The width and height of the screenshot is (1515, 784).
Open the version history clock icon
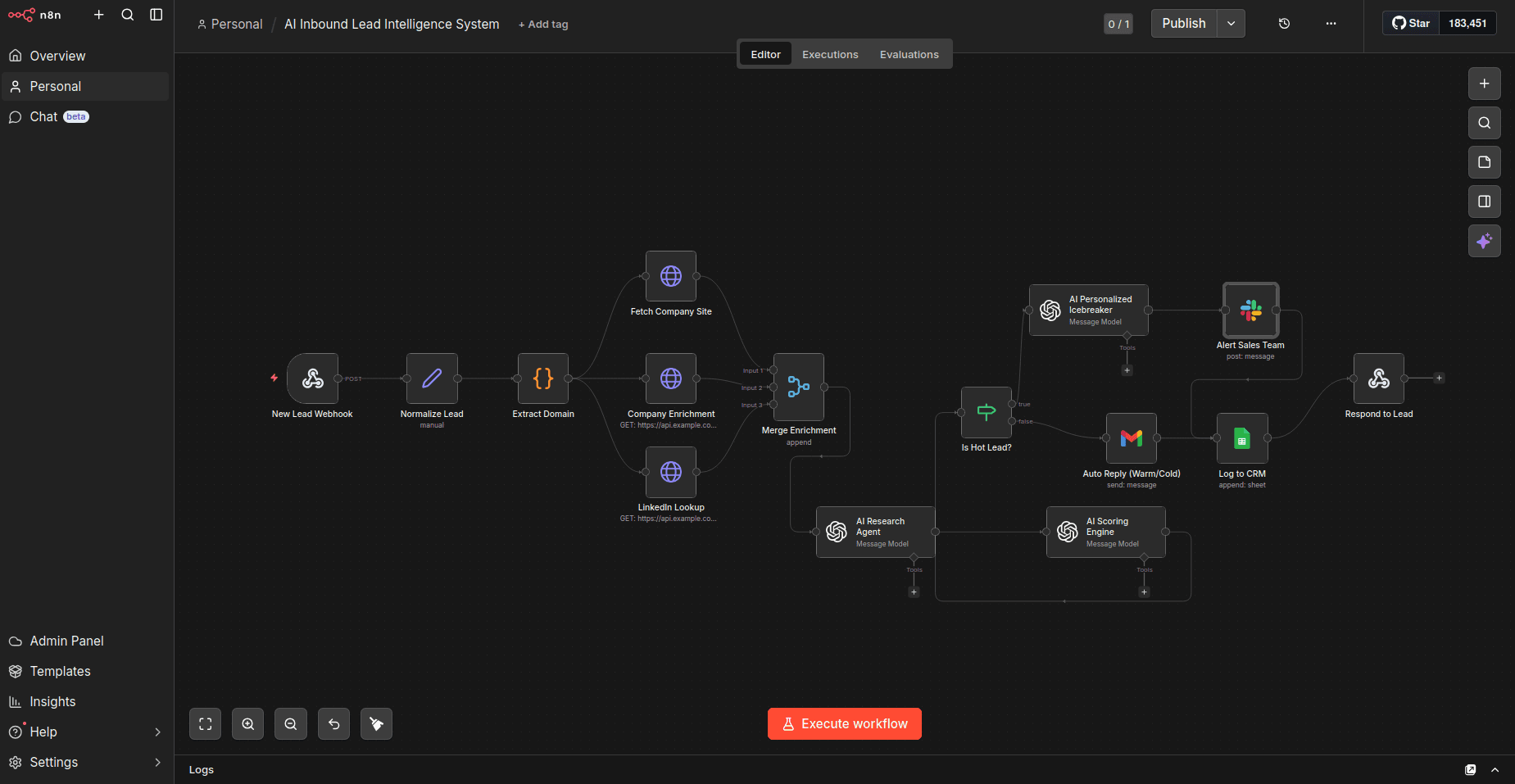point(1283,24)
